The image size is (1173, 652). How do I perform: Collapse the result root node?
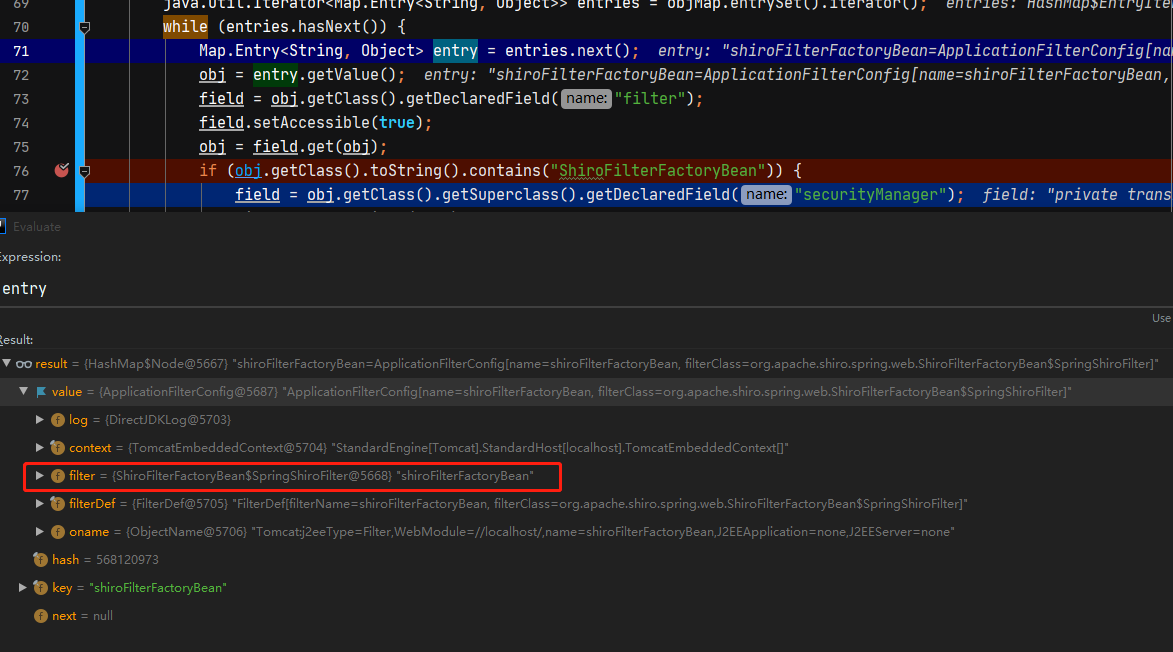tap(6, 364)
